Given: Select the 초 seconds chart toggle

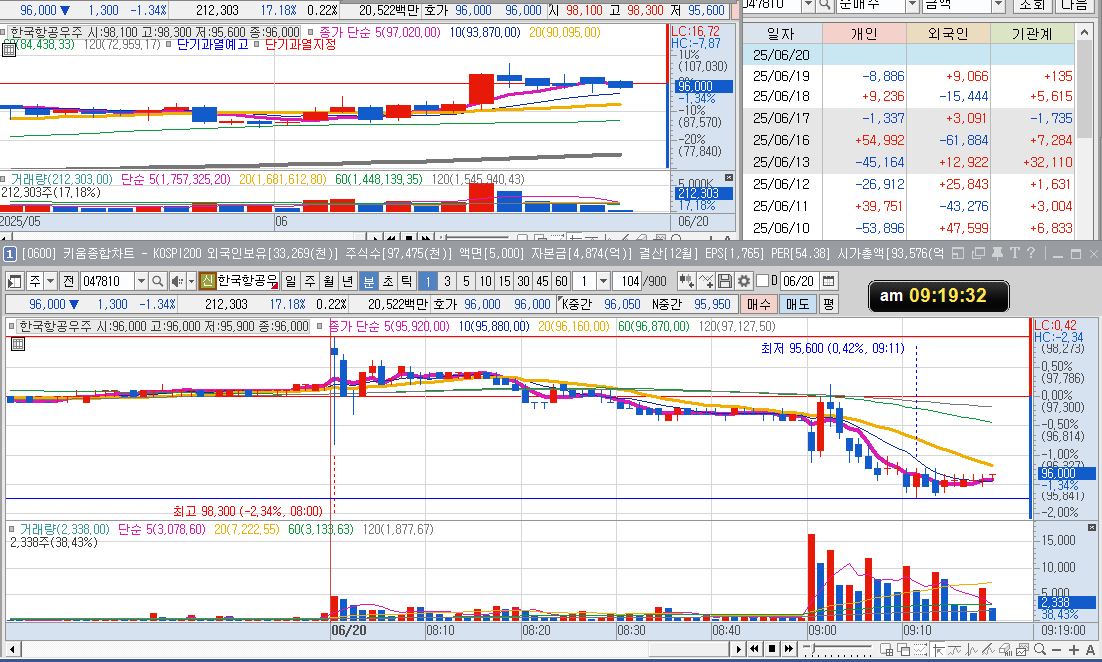Looking at the screenshot, I should (x=387, y=281).
